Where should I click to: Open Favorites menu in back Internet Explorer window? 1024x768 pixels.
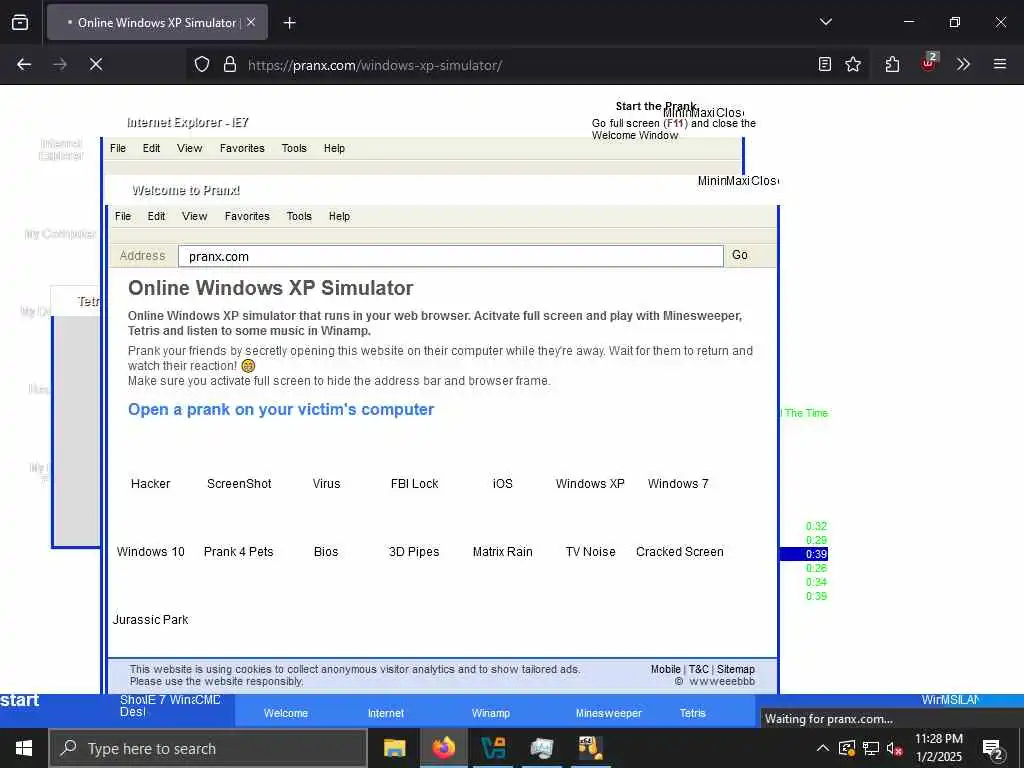pos(242,148)
